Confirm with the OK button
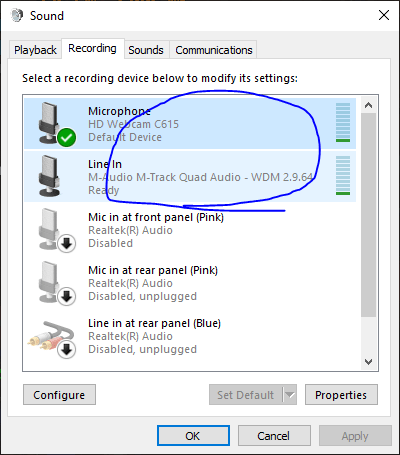The image size is (400, 455). click(x=193, y=436)
